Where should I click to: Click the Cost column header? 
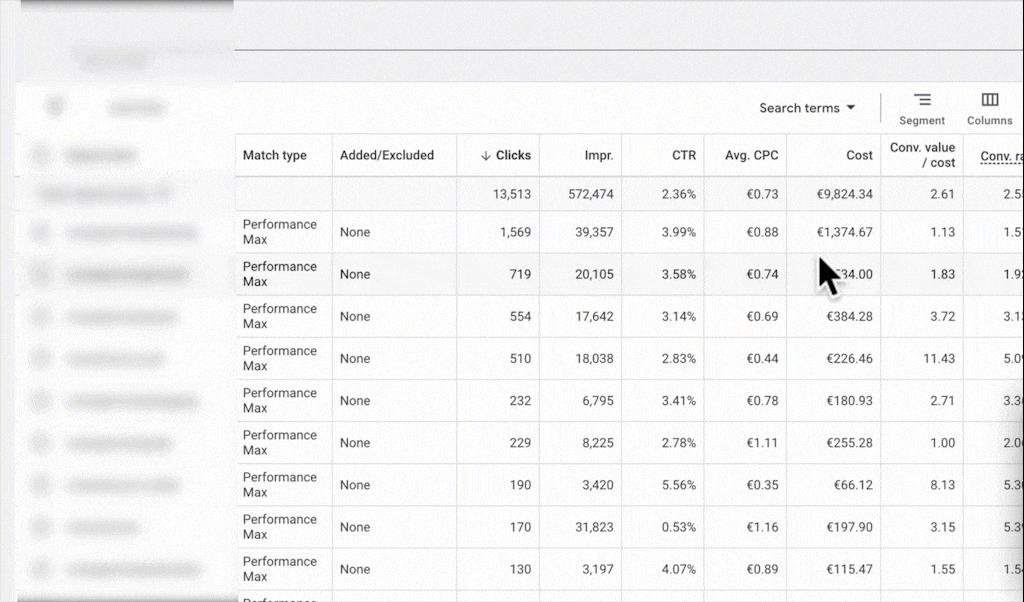tap(858, 156)
